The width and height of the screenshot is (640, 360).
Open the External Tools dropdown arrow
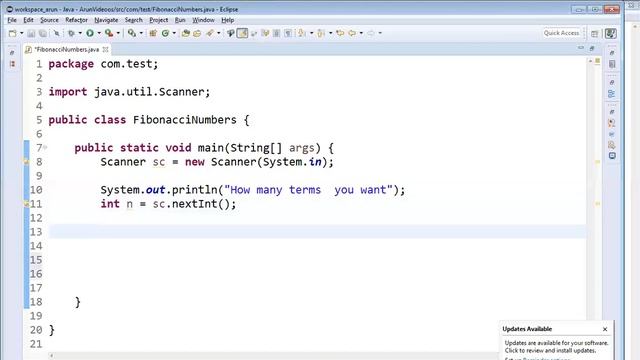click(118, 33)
